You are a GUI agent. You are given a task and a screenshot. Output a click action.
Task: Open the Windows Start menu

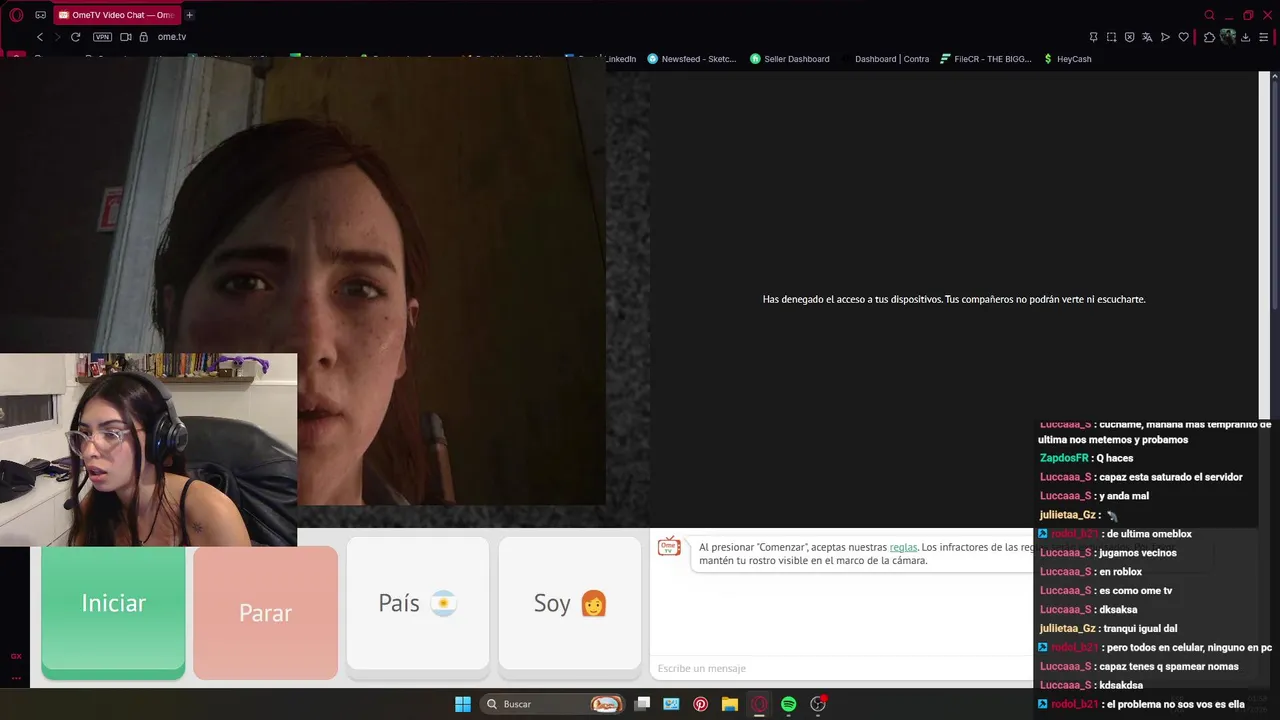(x=463, y=704)
